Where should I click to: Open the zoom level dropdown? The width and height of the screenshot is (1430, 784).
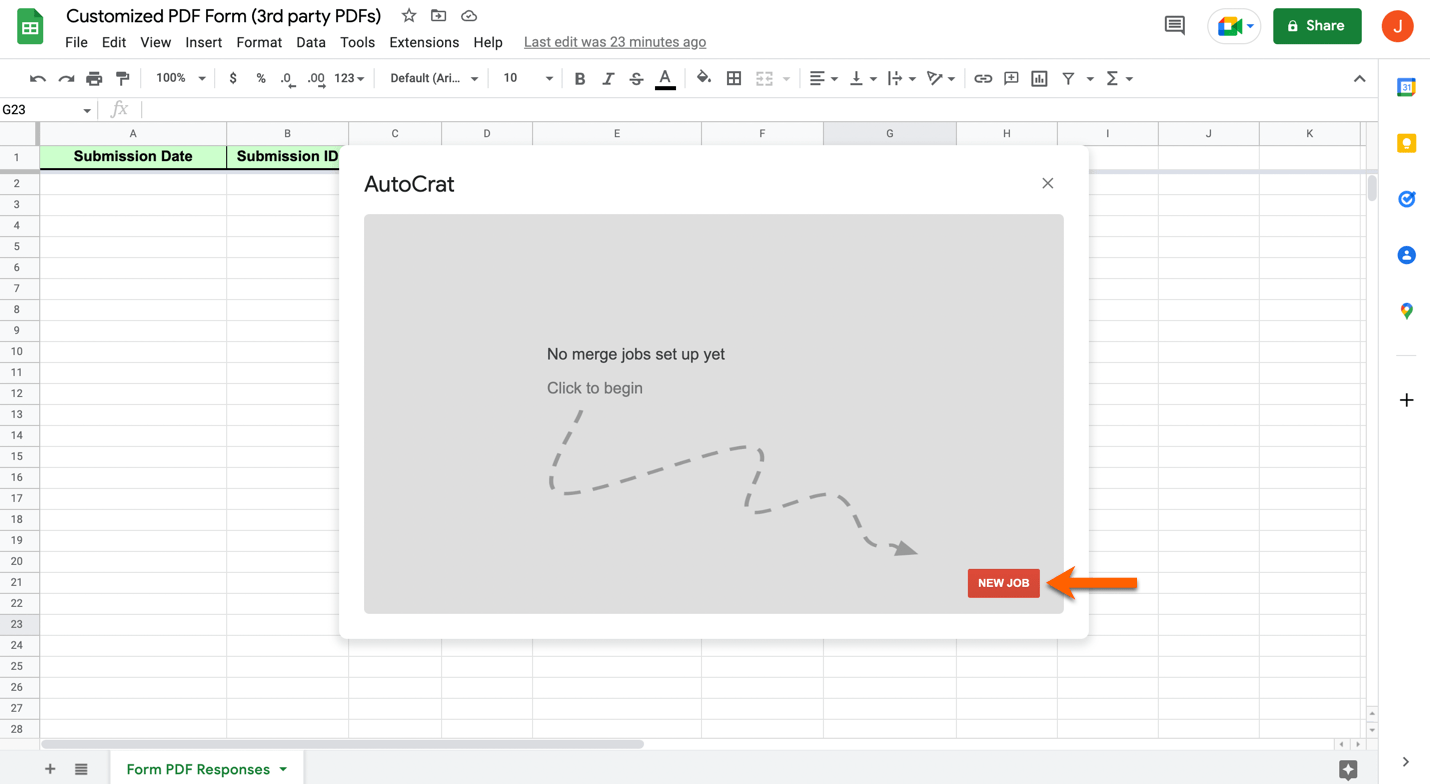[180, 78]
